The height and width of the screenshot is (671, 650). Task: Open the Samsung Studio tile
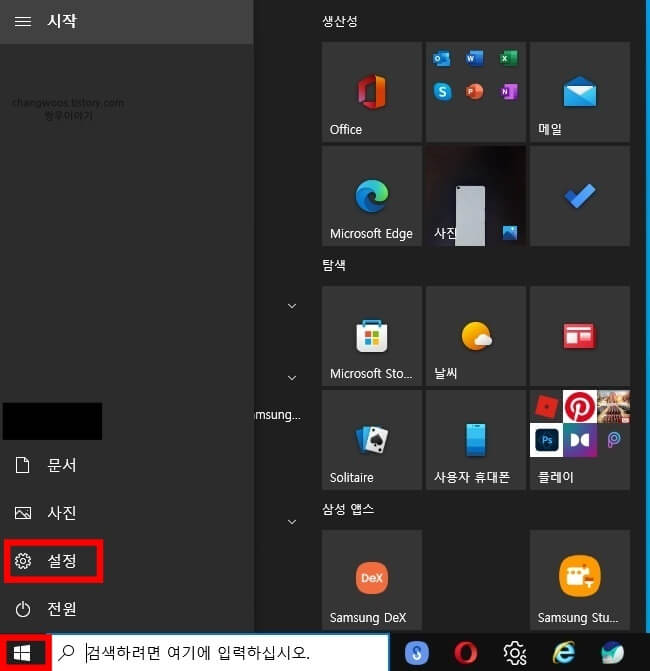click(x=579, y=579)
